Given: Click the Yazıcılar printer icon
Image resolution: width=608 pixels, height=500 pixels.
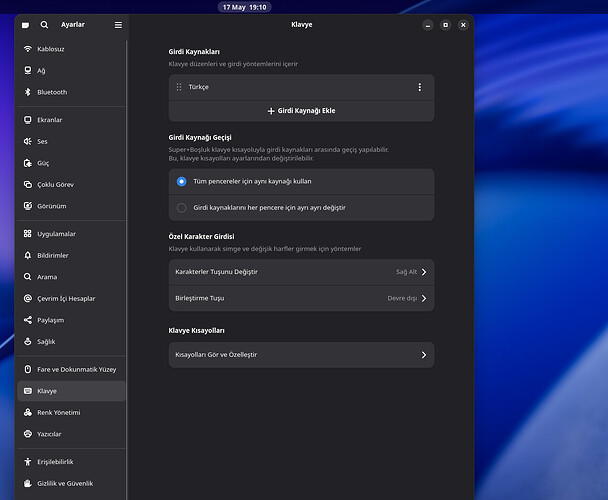Looking at the screenshot, I should (28, 434).
